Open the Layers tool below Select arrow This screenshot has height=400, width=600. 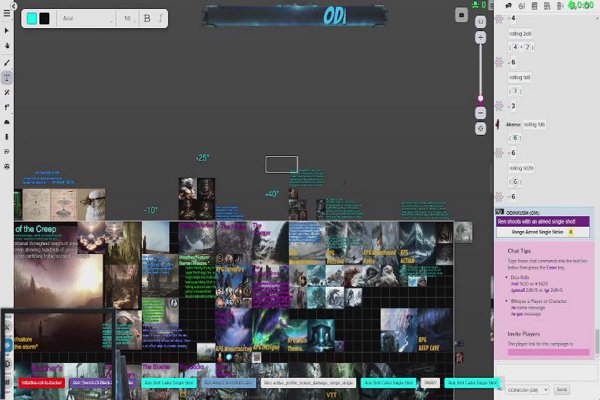pyautogui.click(x=7, y=46)
